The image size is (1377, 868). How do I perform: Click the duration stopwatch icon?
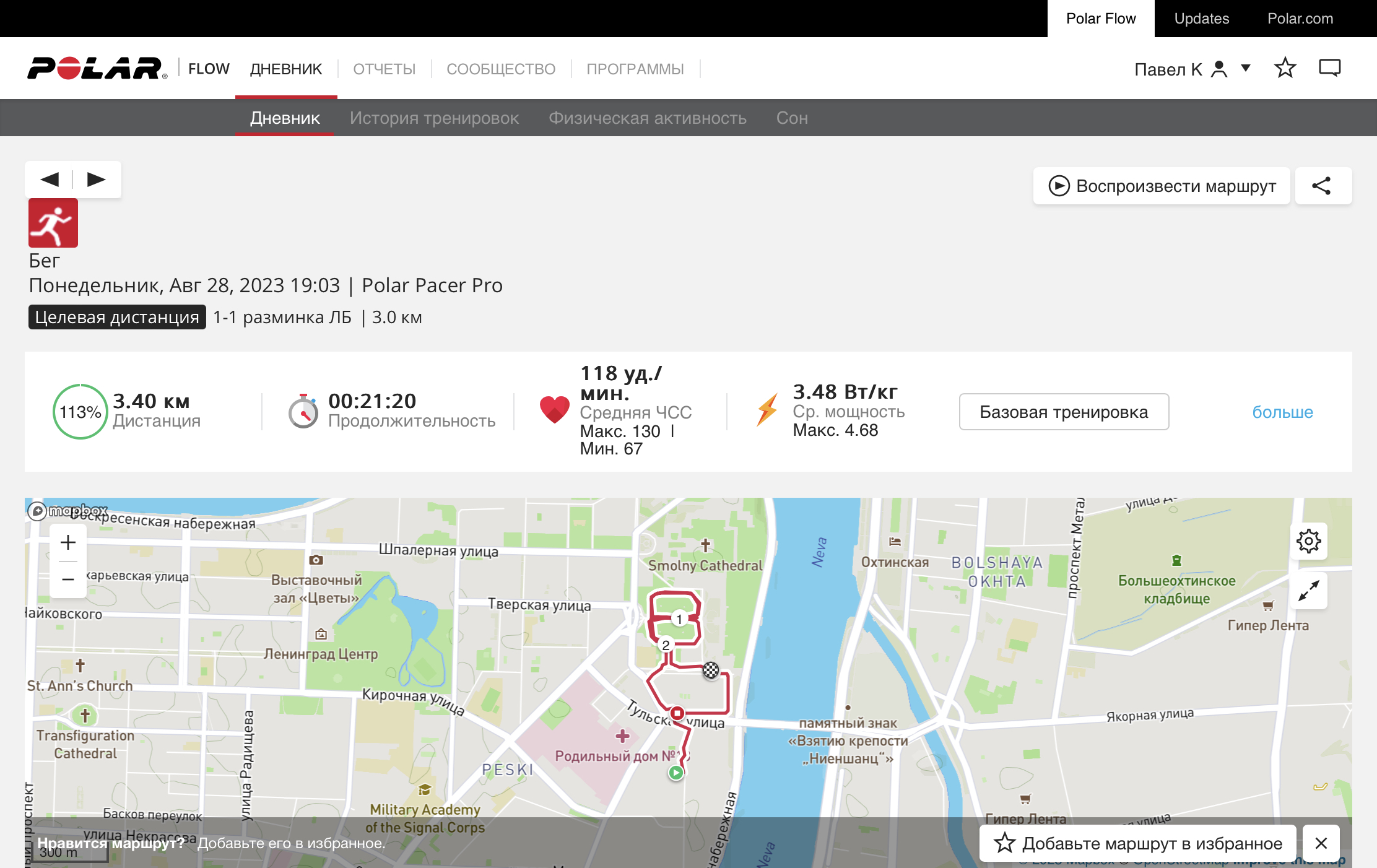(303, 411)
